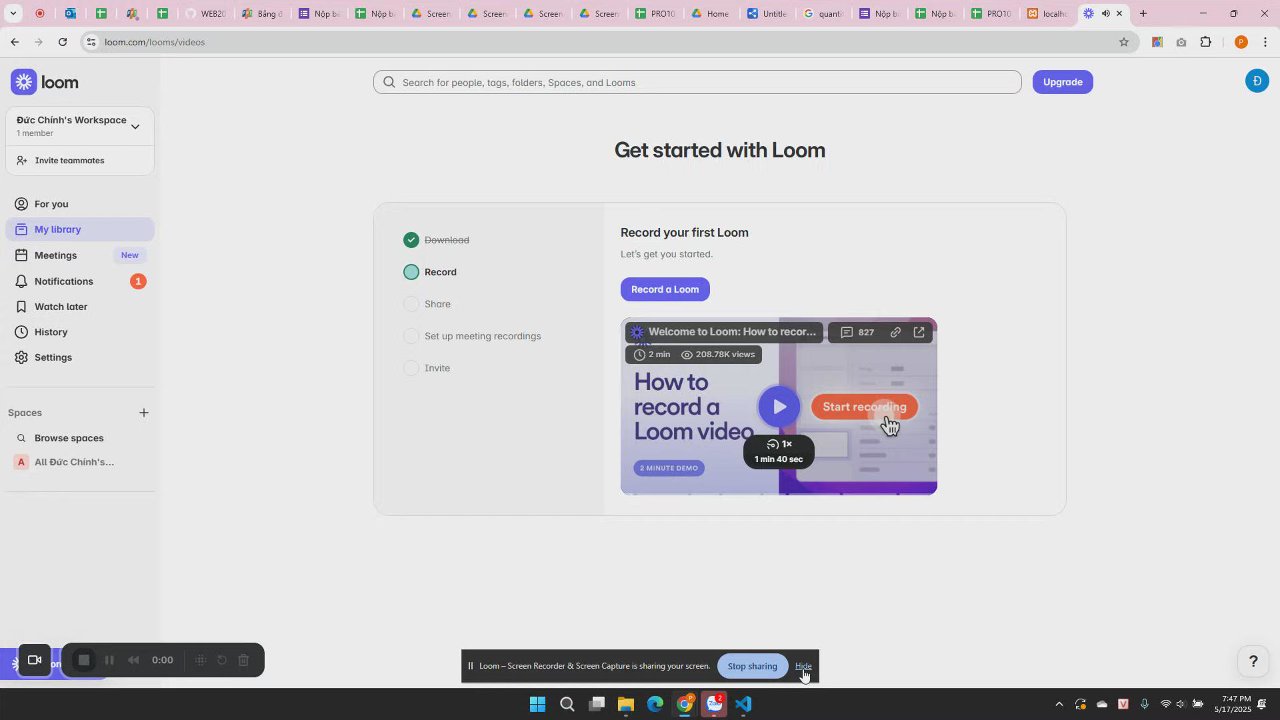1280x720 pixels.
Task: Open the video's 827 comments icon
Action: point(857,332)
